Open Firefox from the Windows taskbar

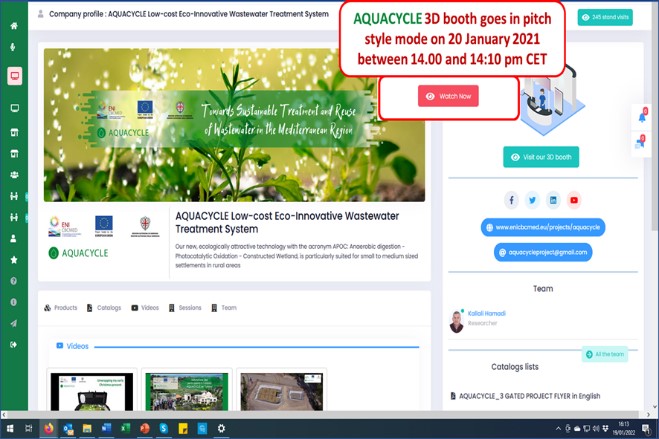[x=47, y=428]
